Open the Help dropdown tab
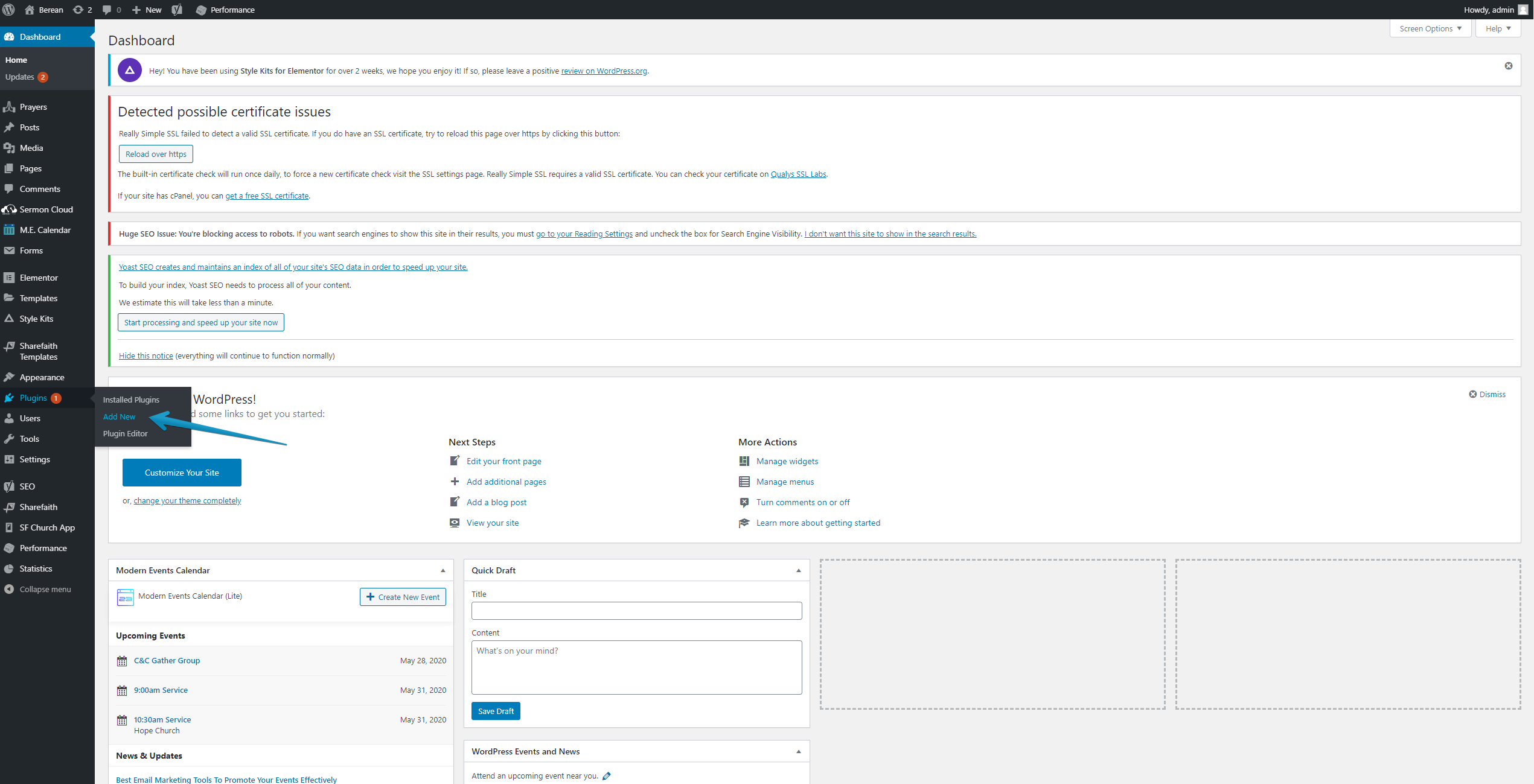Viewport: 1534px width, 784px height. (x=1498, y=28)
